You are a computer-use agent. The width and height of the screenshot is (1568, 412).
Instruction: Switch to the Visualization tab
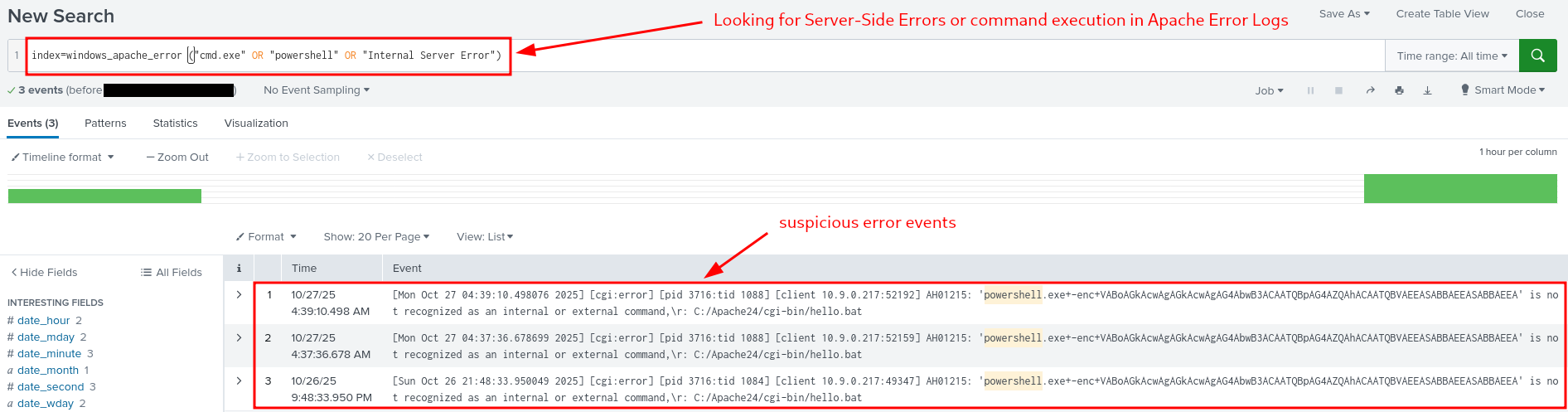tap(256, 123)
